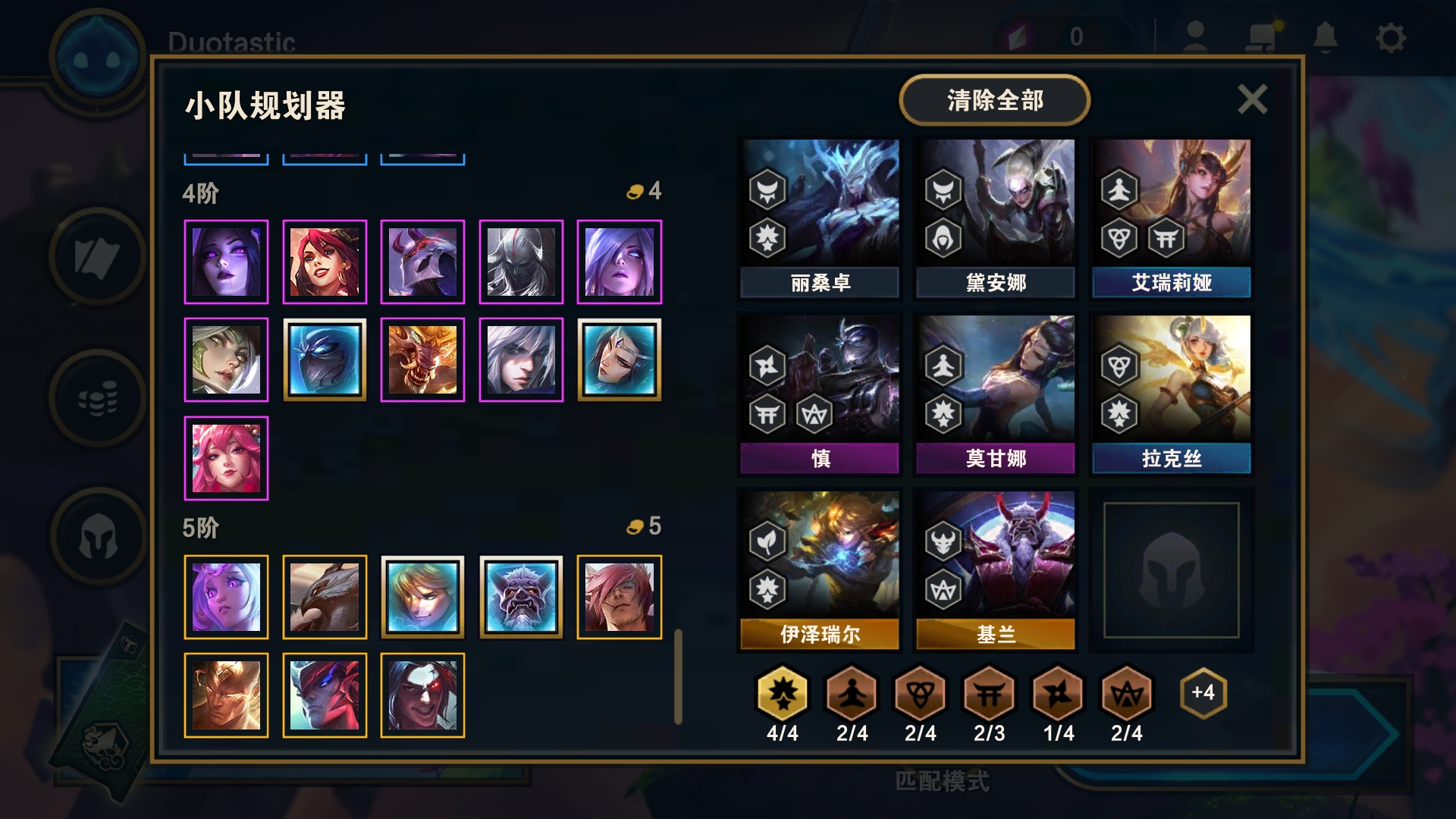Select the 1/4 shuriken trait icon
1456x819 pixels.
(1058, 693)
